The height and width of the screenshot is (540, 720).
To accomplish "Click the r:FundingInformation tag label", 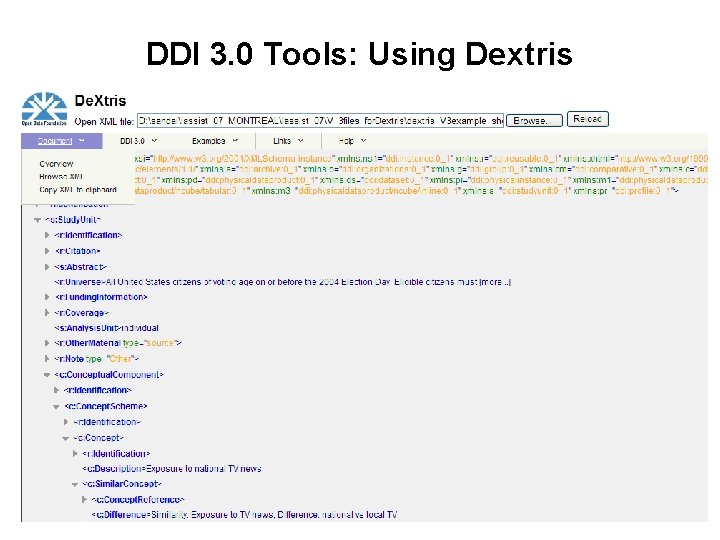I will coord(101,297).
